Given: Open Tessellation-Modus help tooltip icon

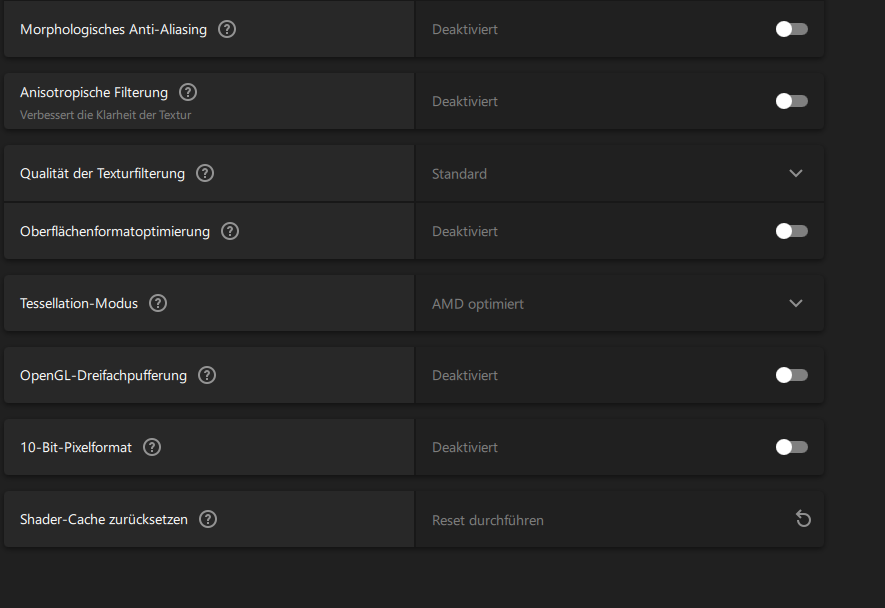Looking at the screenshot, I should [158, 303].
